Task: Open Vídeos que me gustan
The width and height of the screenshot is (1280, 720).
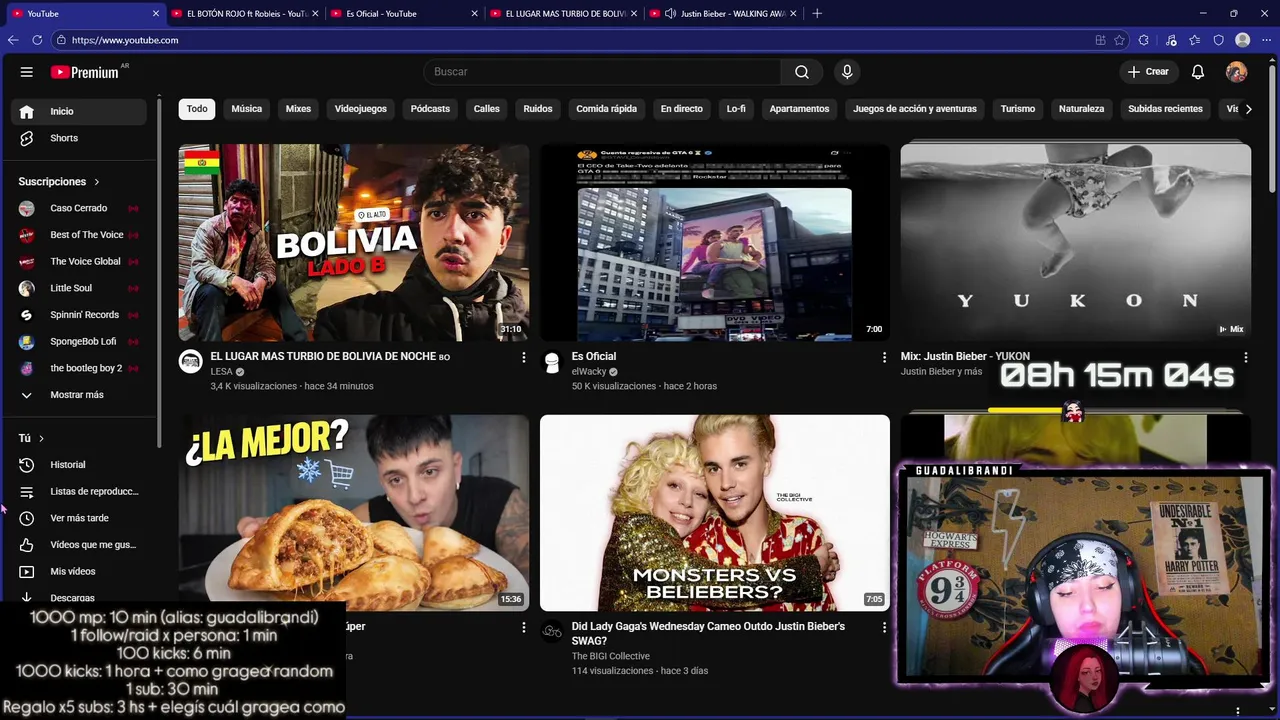Action: (x=80, y=545)
